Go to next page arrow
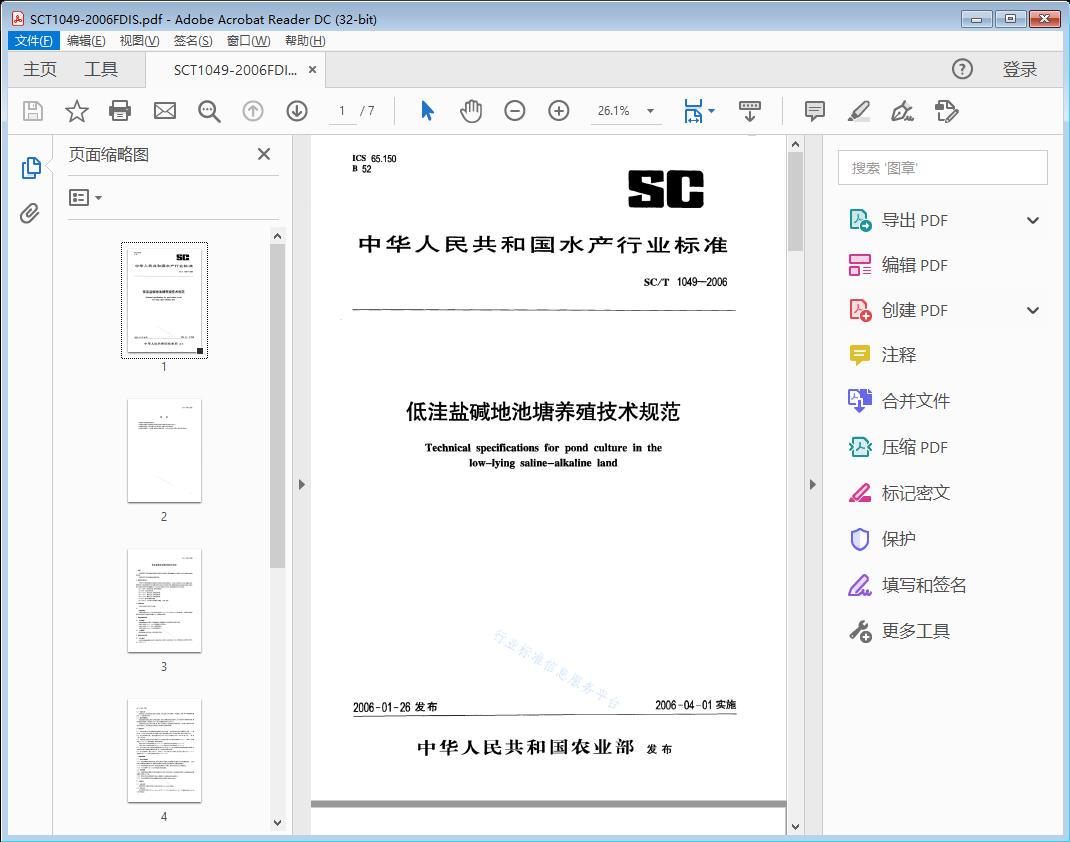This screenshot has height=842, width=1070. tap(297, 111)
